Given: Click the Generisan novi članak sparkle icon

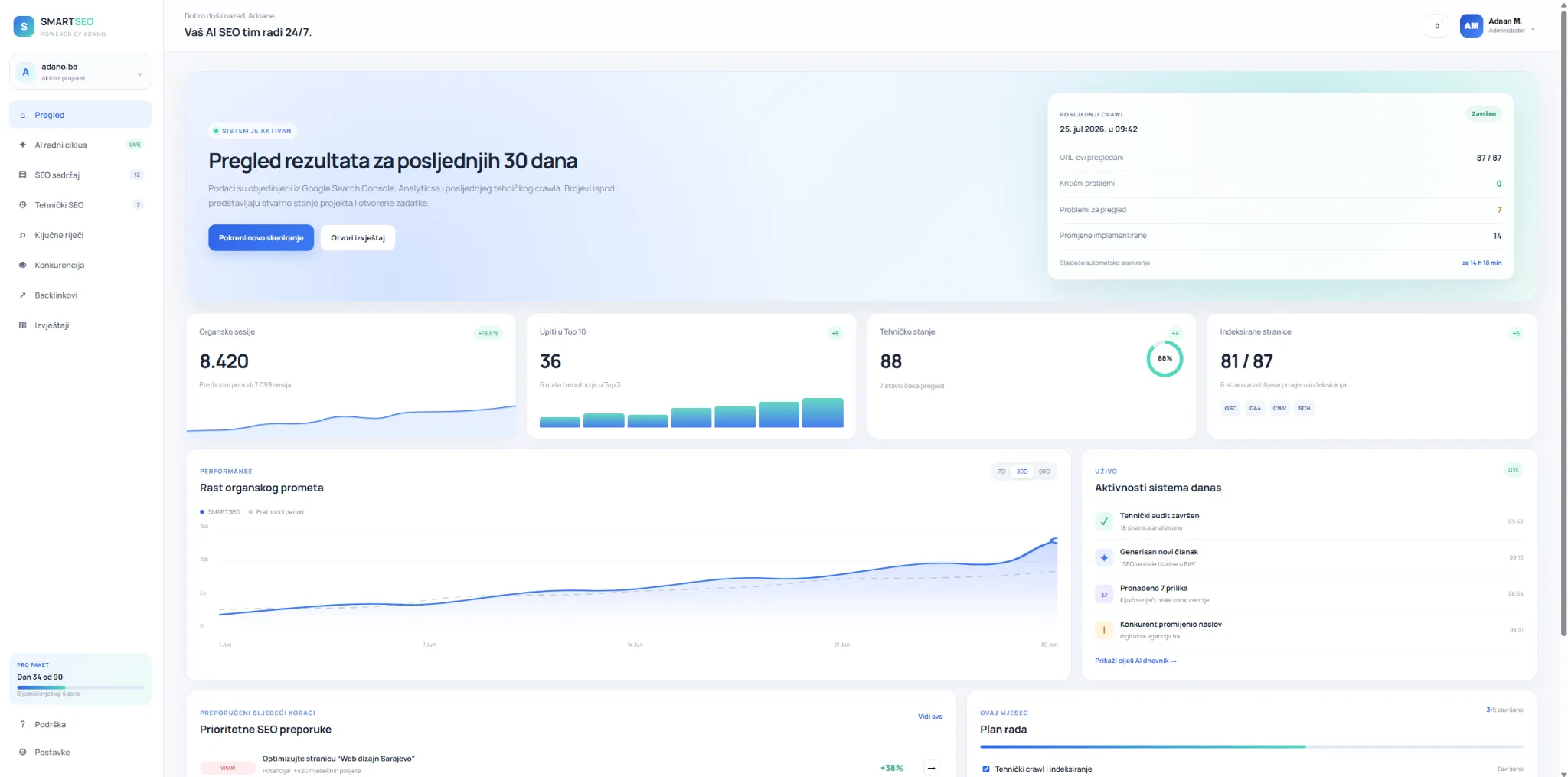Looking at the screenshot, I should point(1104,557).
